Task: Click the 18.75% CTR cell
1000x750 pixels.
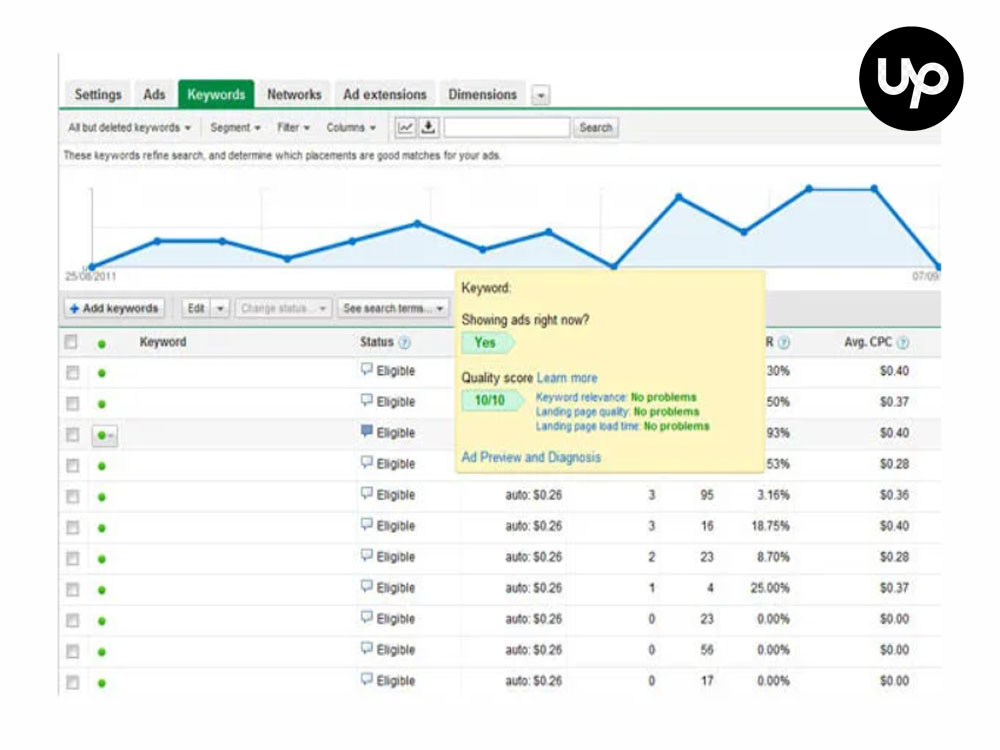Action: pos(770,526)
